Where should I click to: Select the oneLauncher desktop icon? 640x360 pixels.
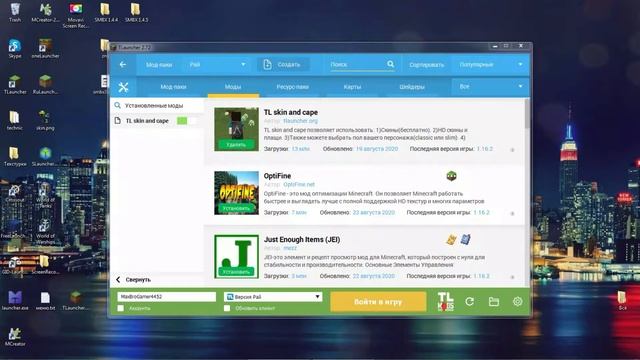45,49
